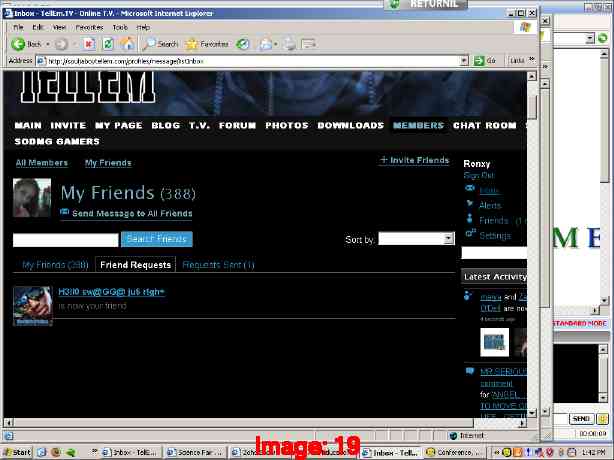Go to CHAT ROOM in site navigation
This screenshot has height=460, width=614.
pos(485,125)
